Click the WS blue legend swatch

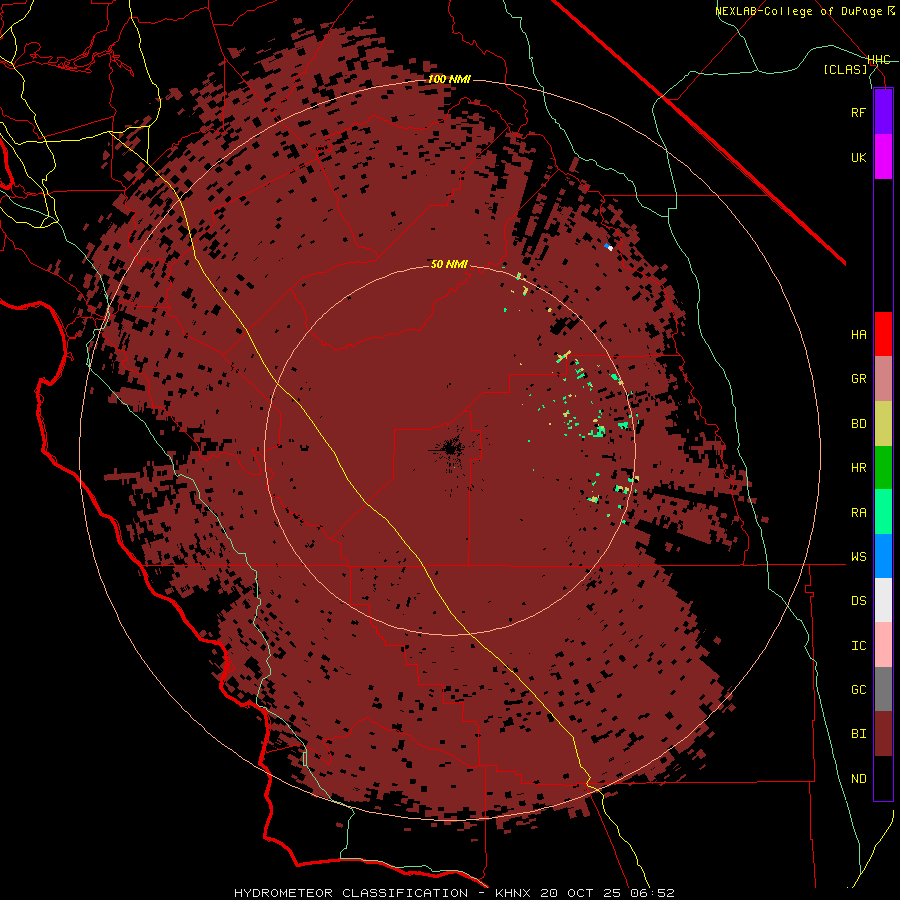[883, 556]
